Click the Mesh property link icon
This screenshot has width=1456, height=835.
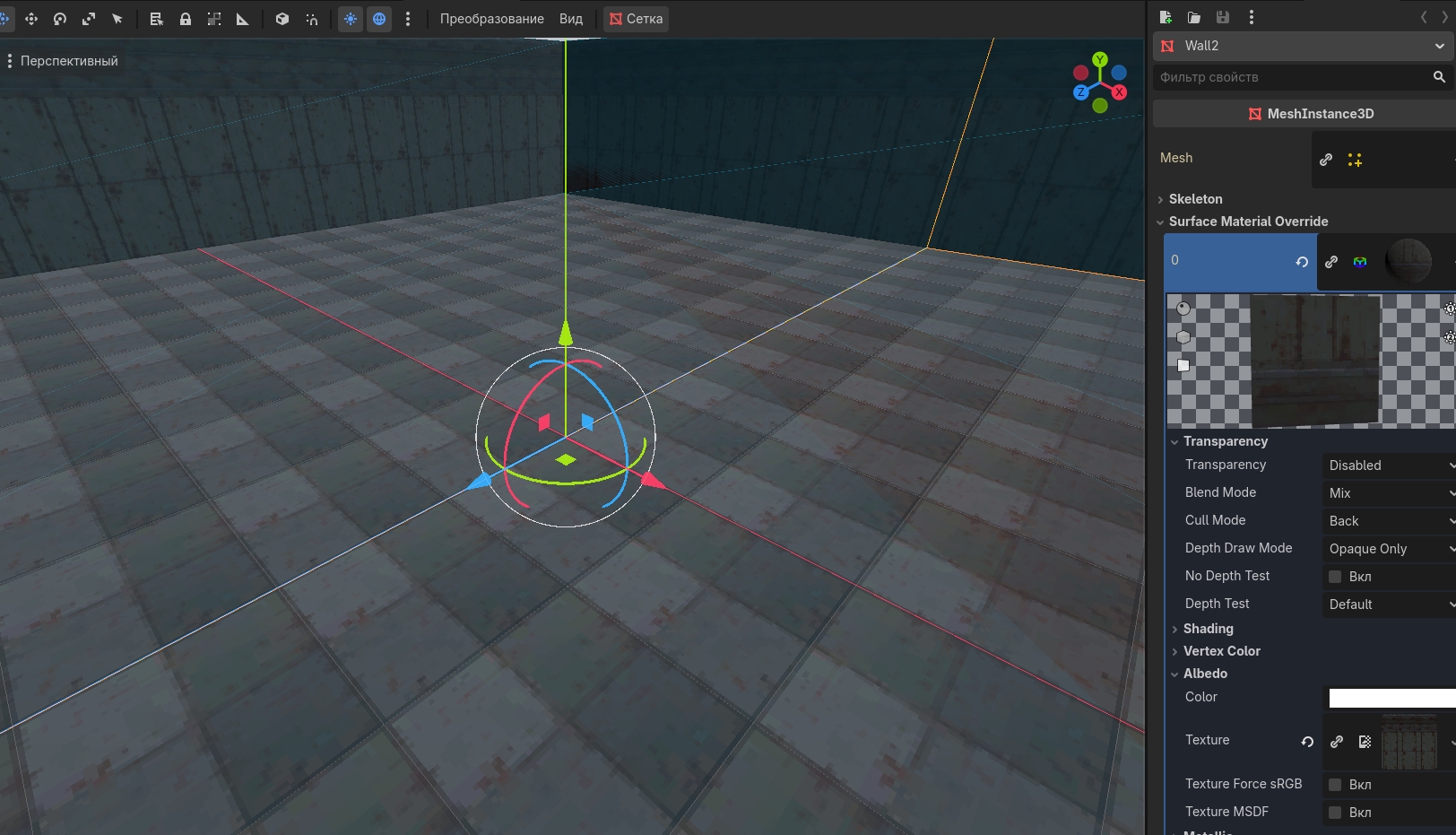click(x=1326, y=160)
